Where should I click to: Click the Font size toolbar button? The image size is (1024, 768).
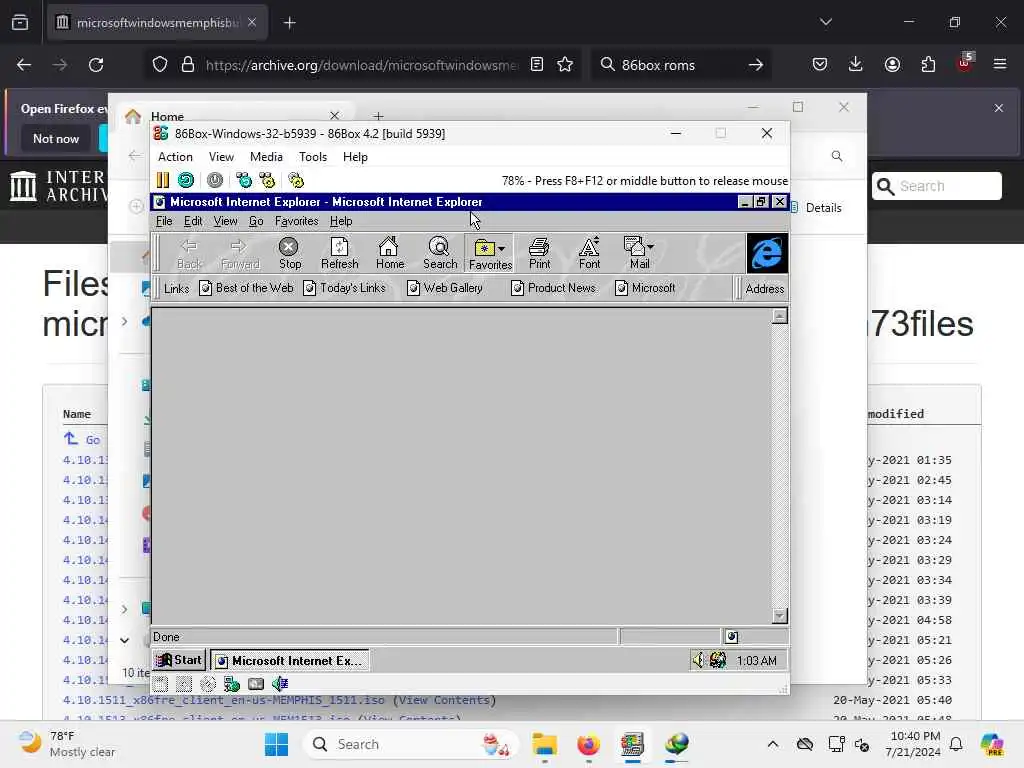(589, 253)
